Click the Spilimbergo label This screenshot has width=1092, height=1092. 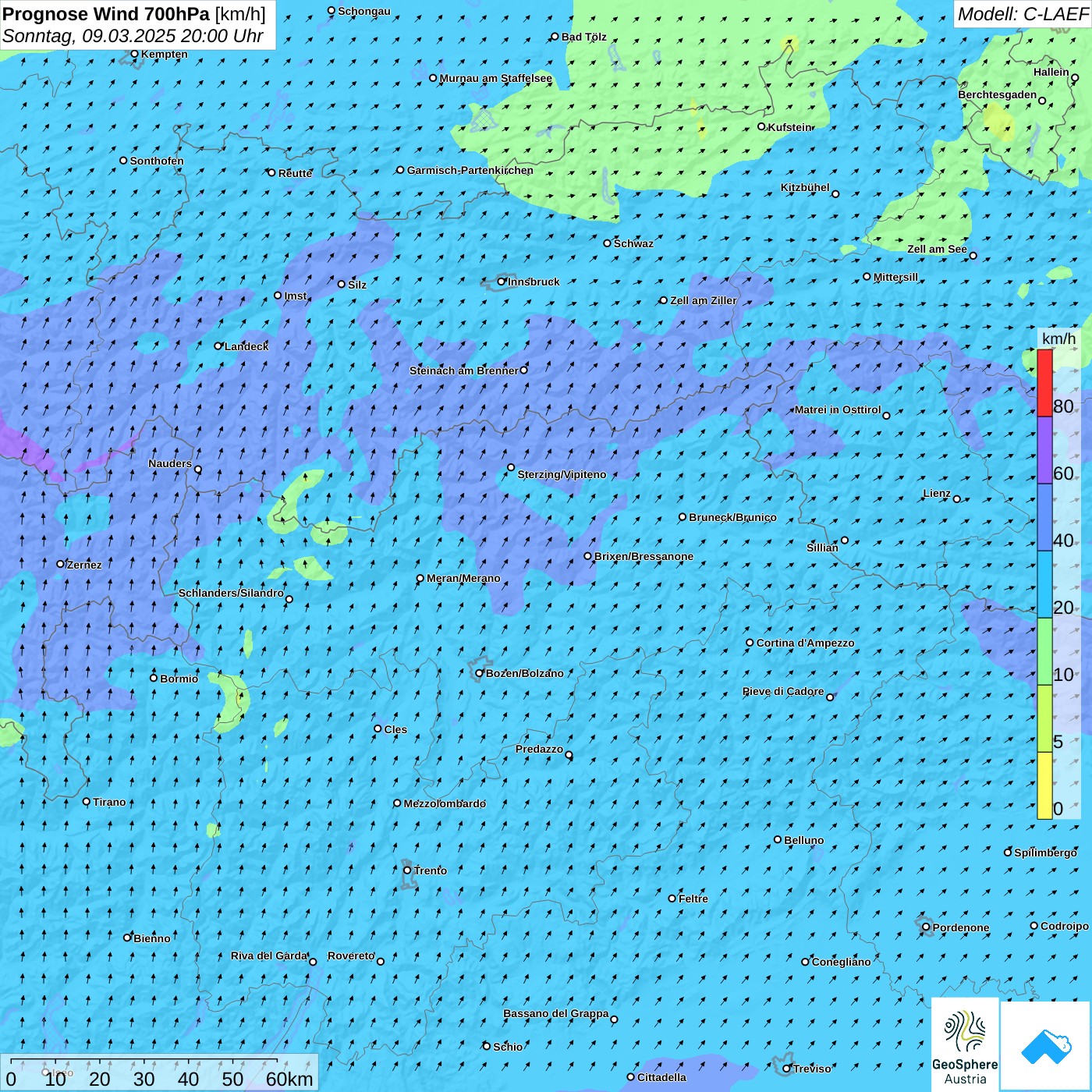pyautogui.click(x=1045, y=853)
